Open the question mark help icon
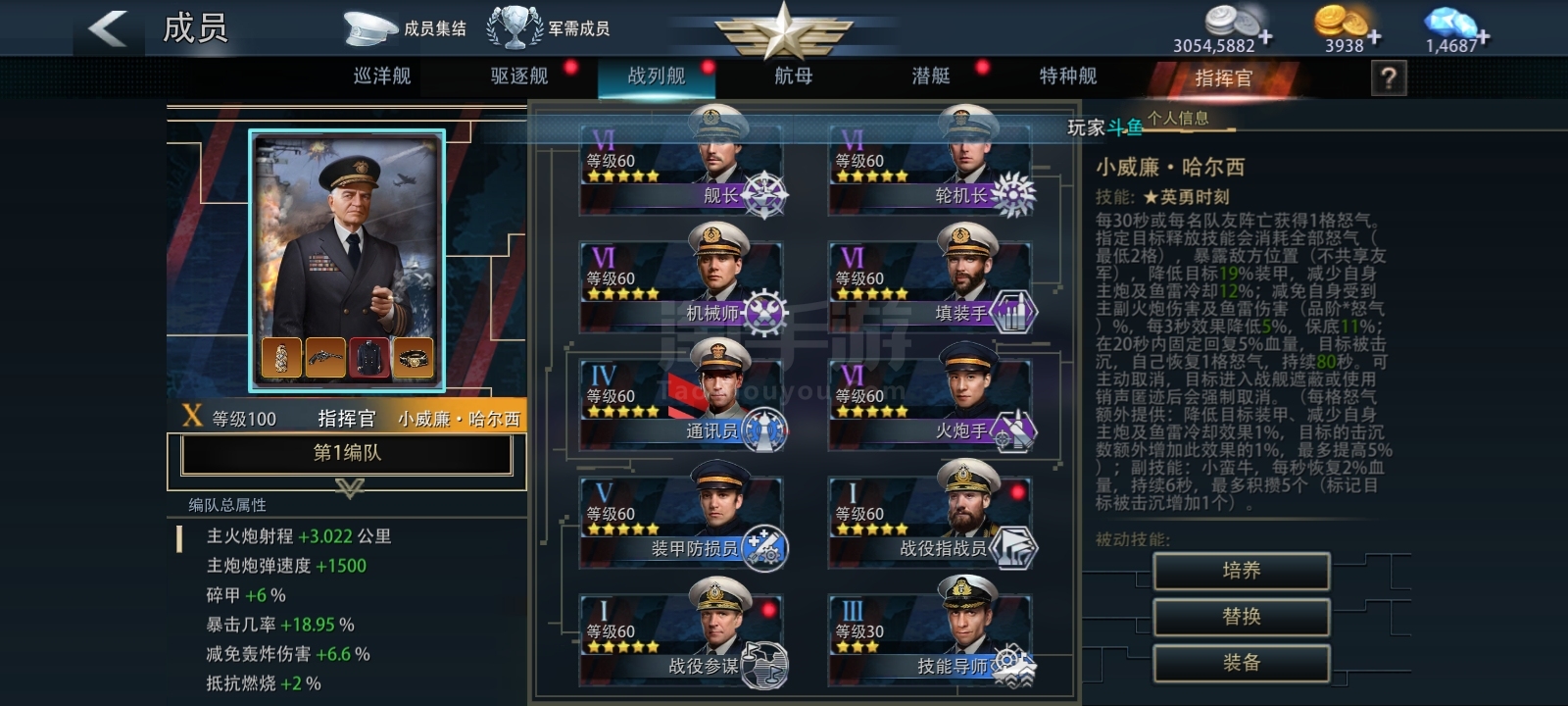Image resolution: width=1568 pixels, height=706 pixels. coord(1388,77)
